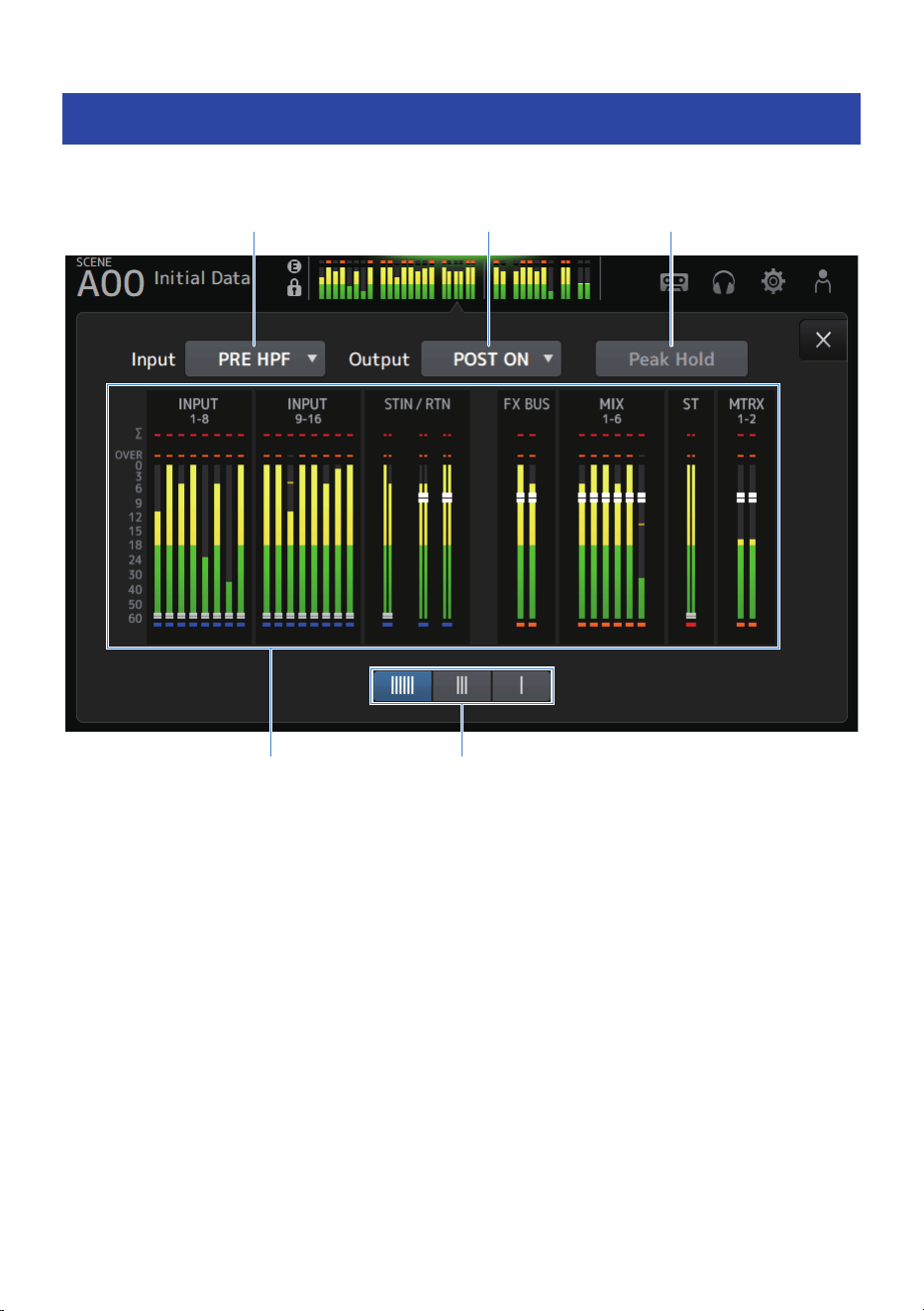Select the three-bar meter view
924x1311 pixels.
tap(462, 685)
